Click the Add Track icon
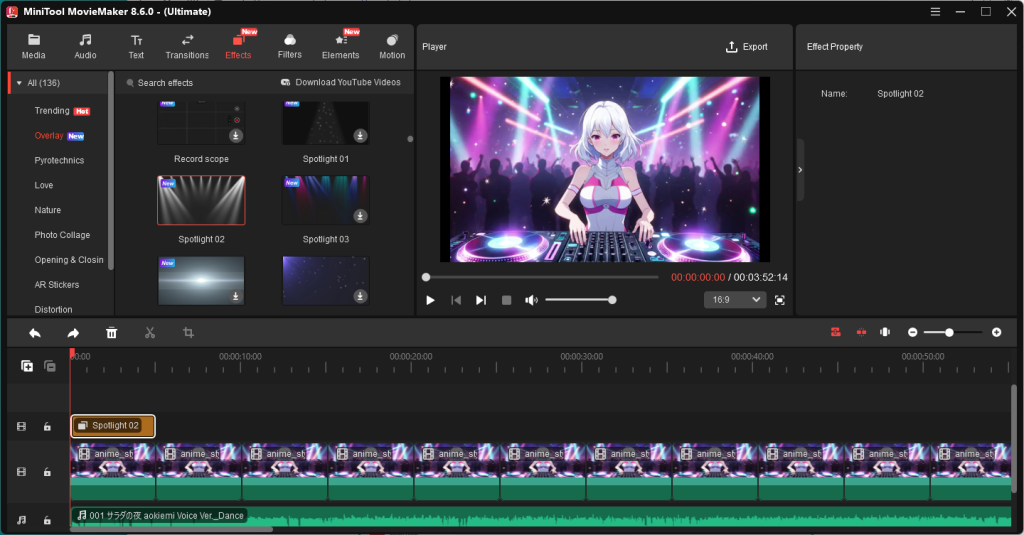The height and width of the screenshot is (535, 1024). [x=27, y=366]
